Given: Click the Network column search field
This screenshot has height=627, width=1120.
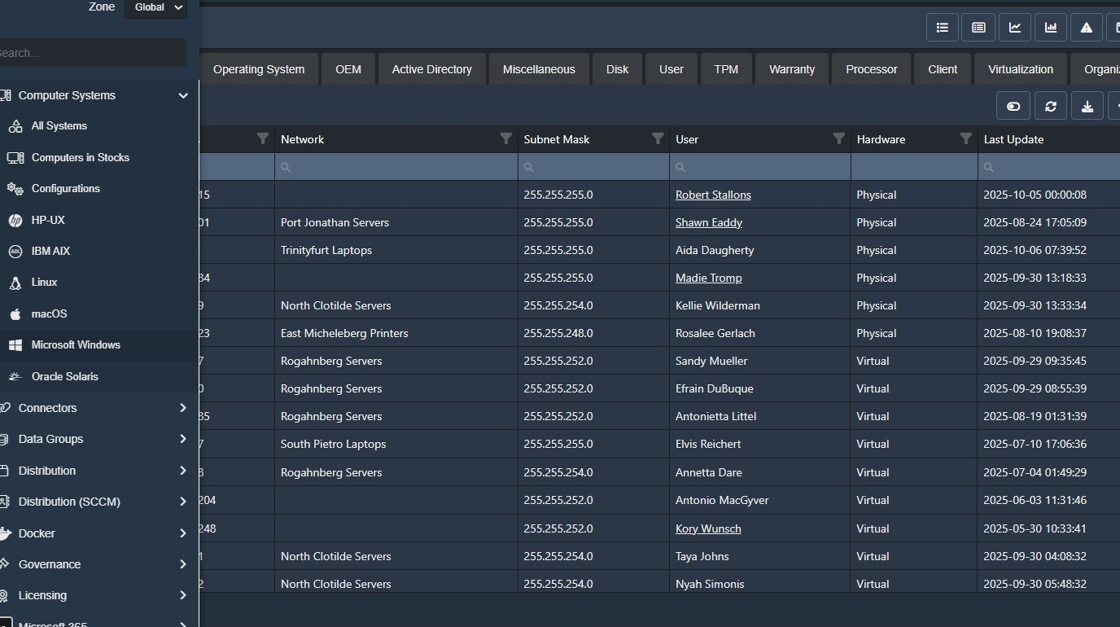Looking at the screenshot, I should (x=398, y=167).
